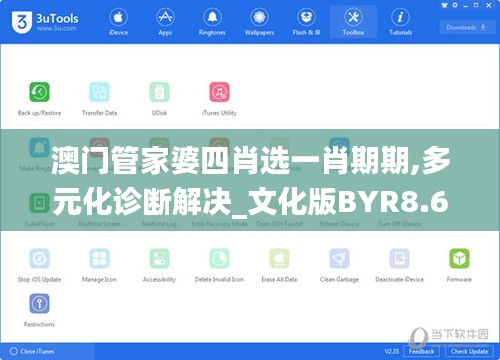The height and width of the screenshot is (360, 500).
Task: Launch iTunes Utility
Action: pyautogui.click(x=219, y=99)
